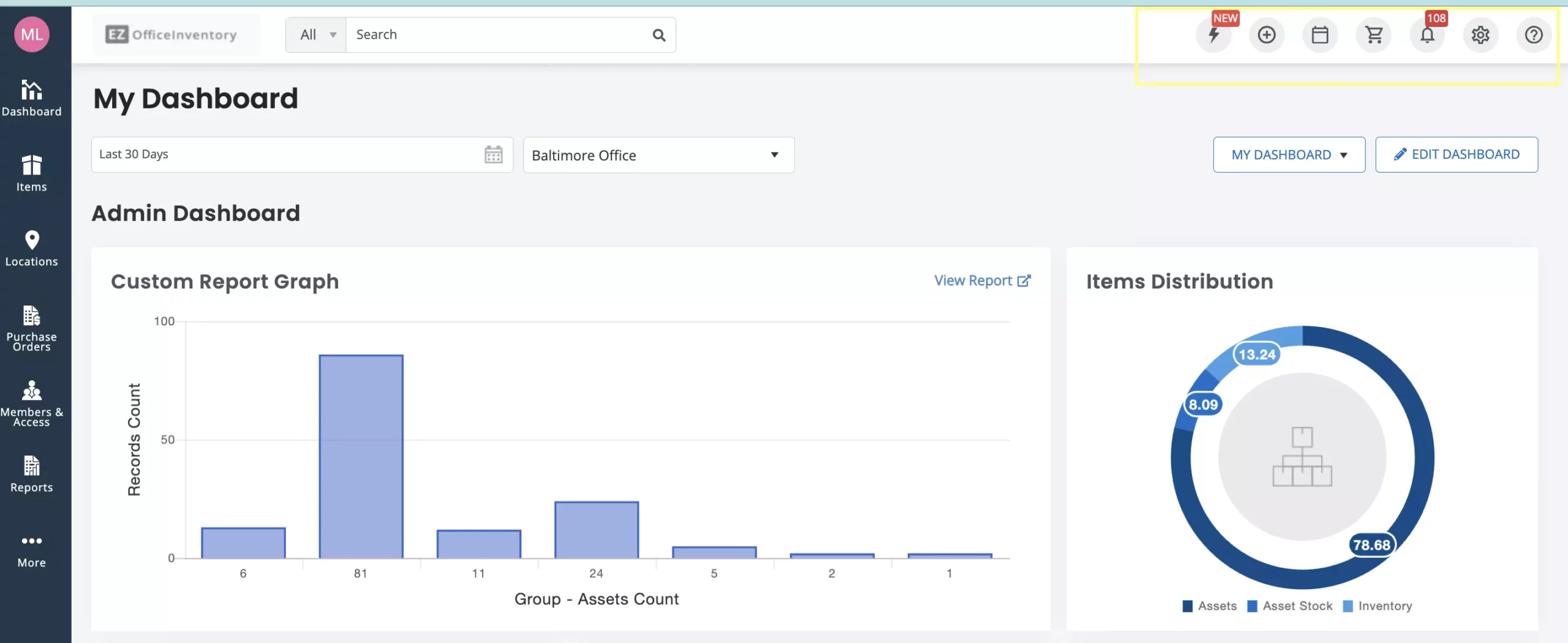This screenshot has height=643, width=1568.
Task: Toggle Asset Stock legend entry
Action: [x=1290, y=606]
